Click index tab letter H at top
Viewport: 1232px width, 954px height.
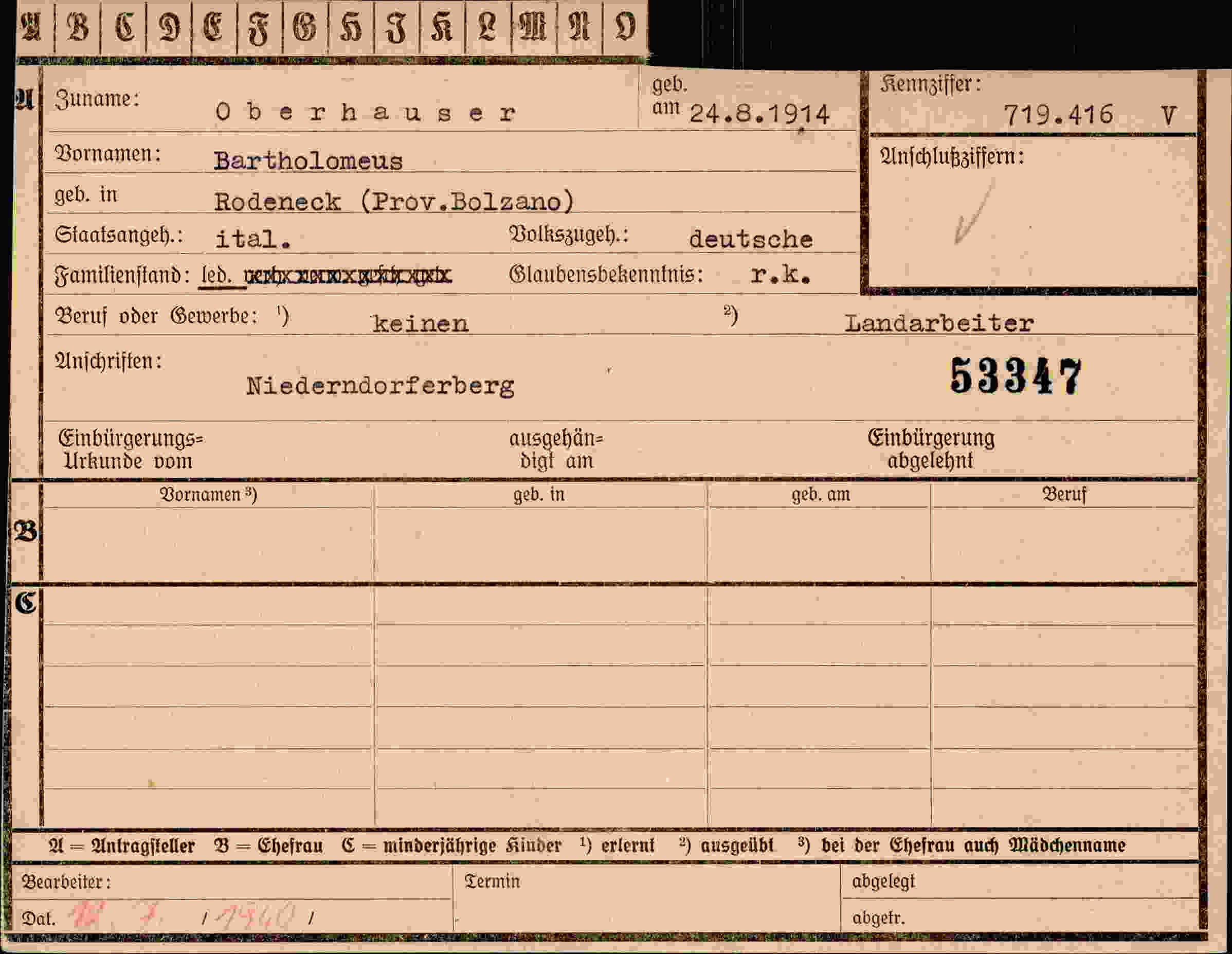point(351,28)
